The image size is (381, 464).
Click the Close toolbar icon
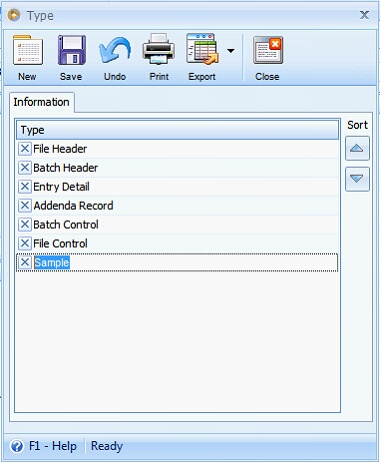(268, 50)
